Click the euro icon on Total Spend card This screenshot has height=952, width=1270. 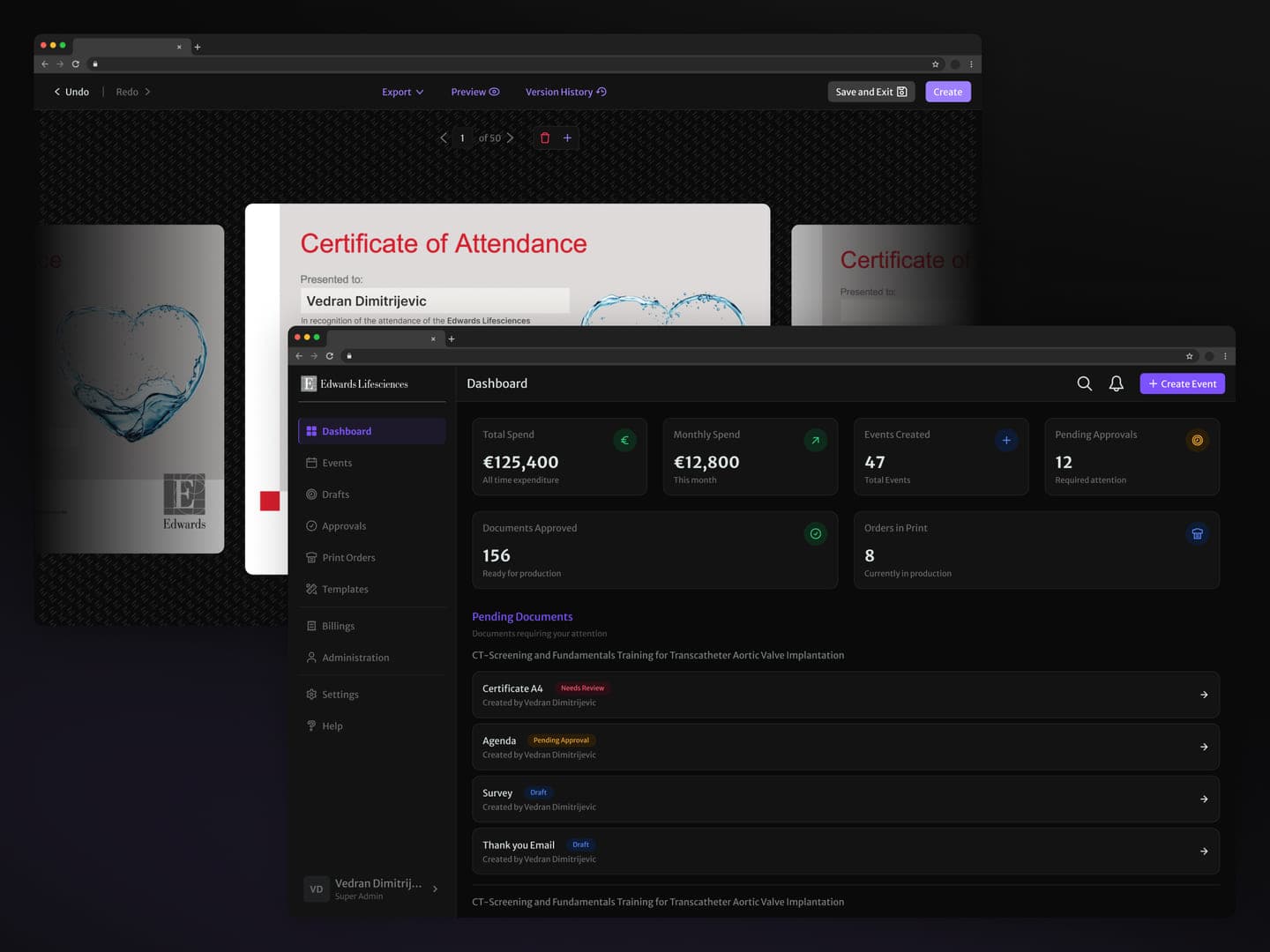pyautogui.click(x=624, y=441)
